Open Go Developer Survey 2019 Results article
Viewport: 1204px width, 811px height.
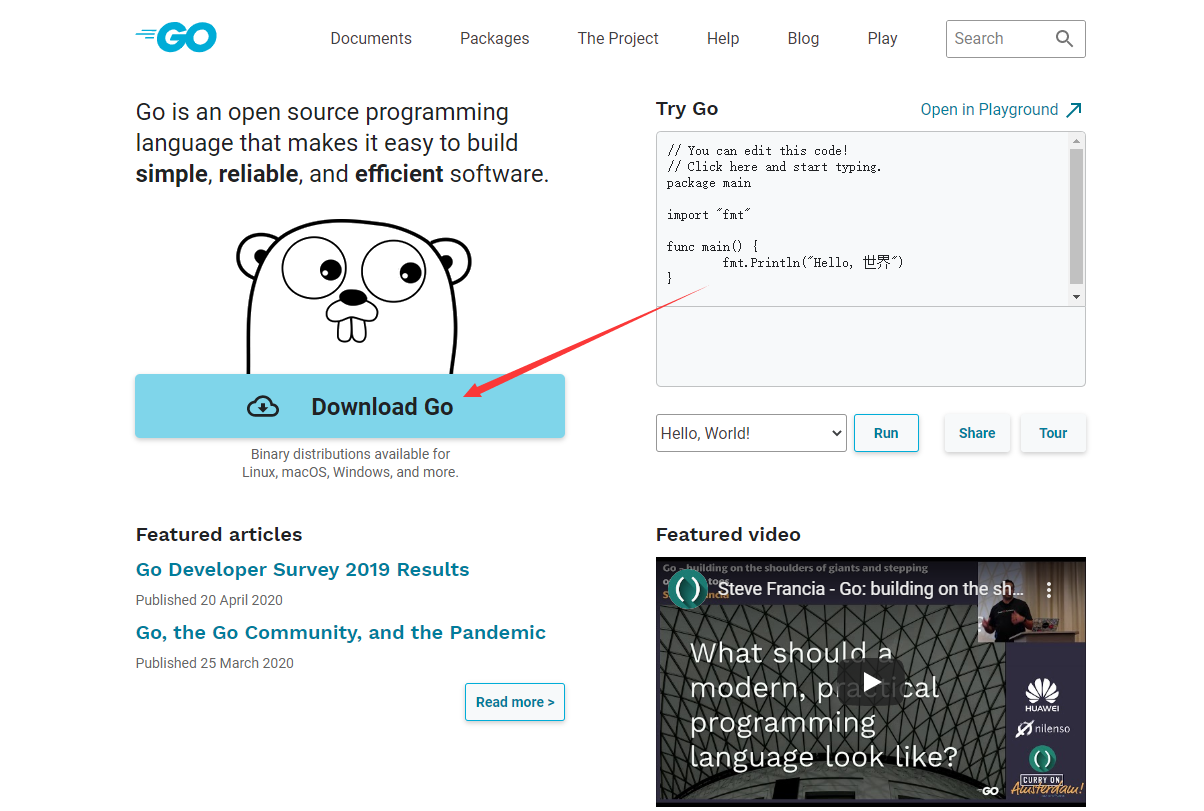click(x=303, y=569)
